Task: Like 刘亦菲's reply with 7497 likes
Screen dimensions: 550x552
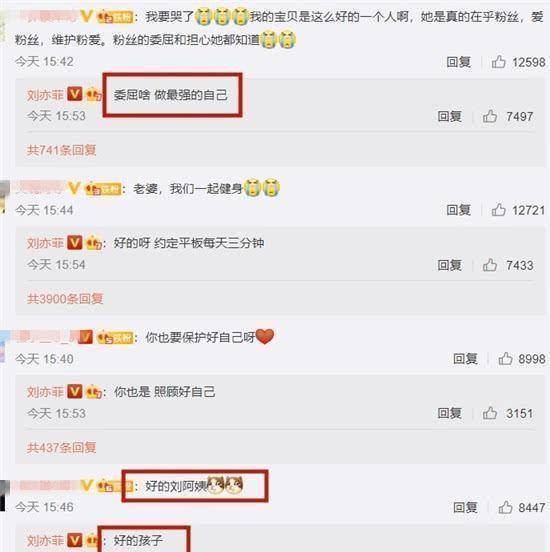Action: coord(490,116)
